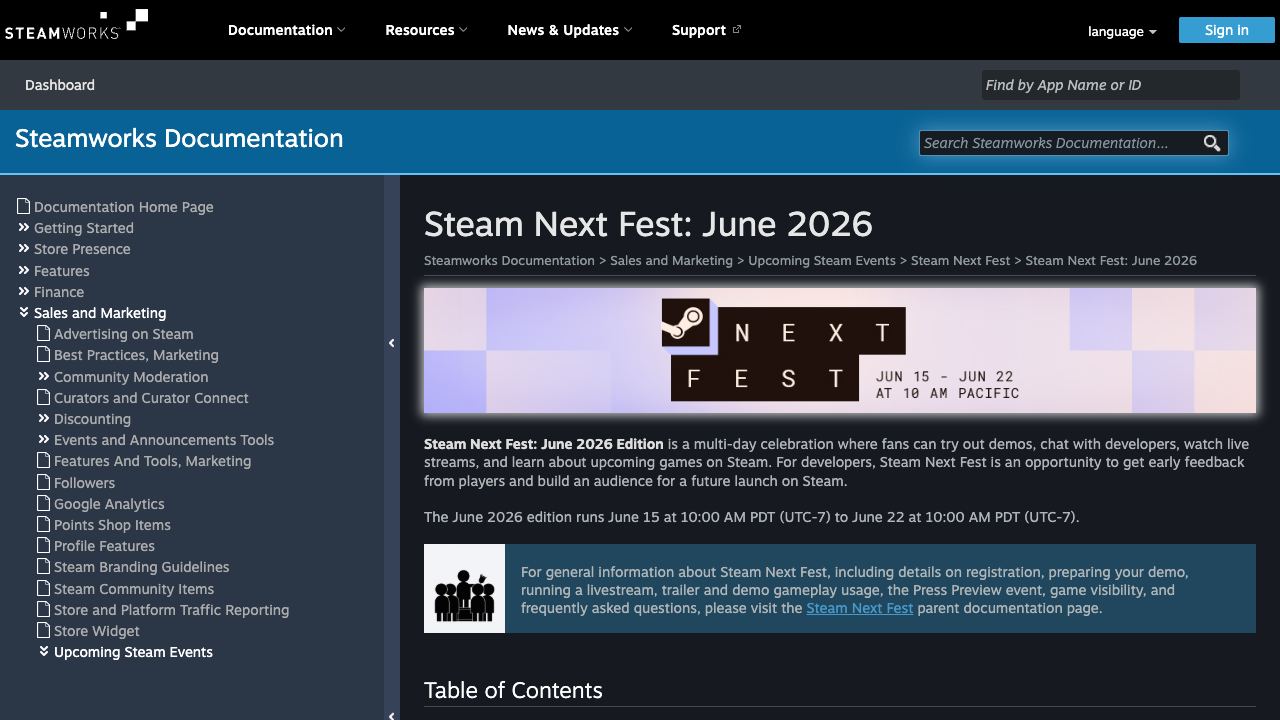Screen dimensions: 1280x720
Task: Click the Table of Contents heading
Action: click(x=513, y=690)
